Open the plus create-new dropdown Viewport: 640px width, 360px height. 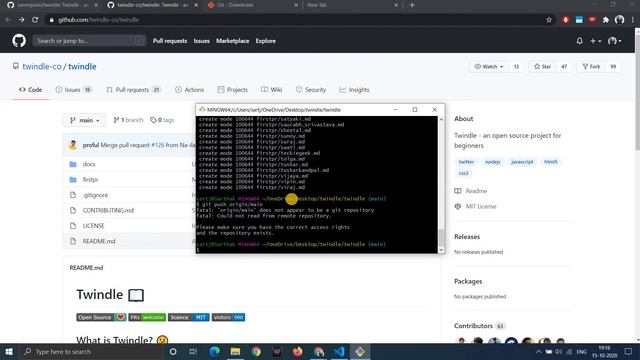(x=596, y=41)
